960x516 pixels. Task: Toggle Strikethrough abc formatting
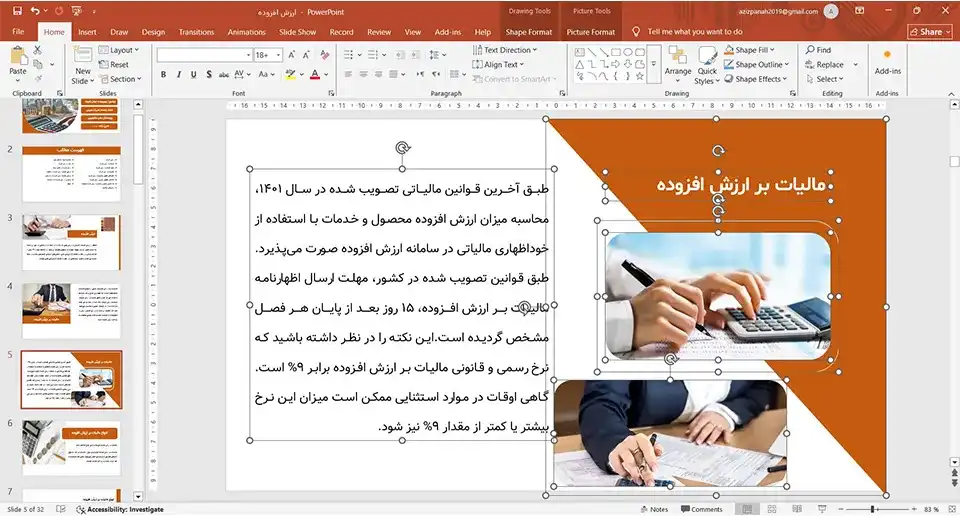pyautogui.click(x=224, y=74)
